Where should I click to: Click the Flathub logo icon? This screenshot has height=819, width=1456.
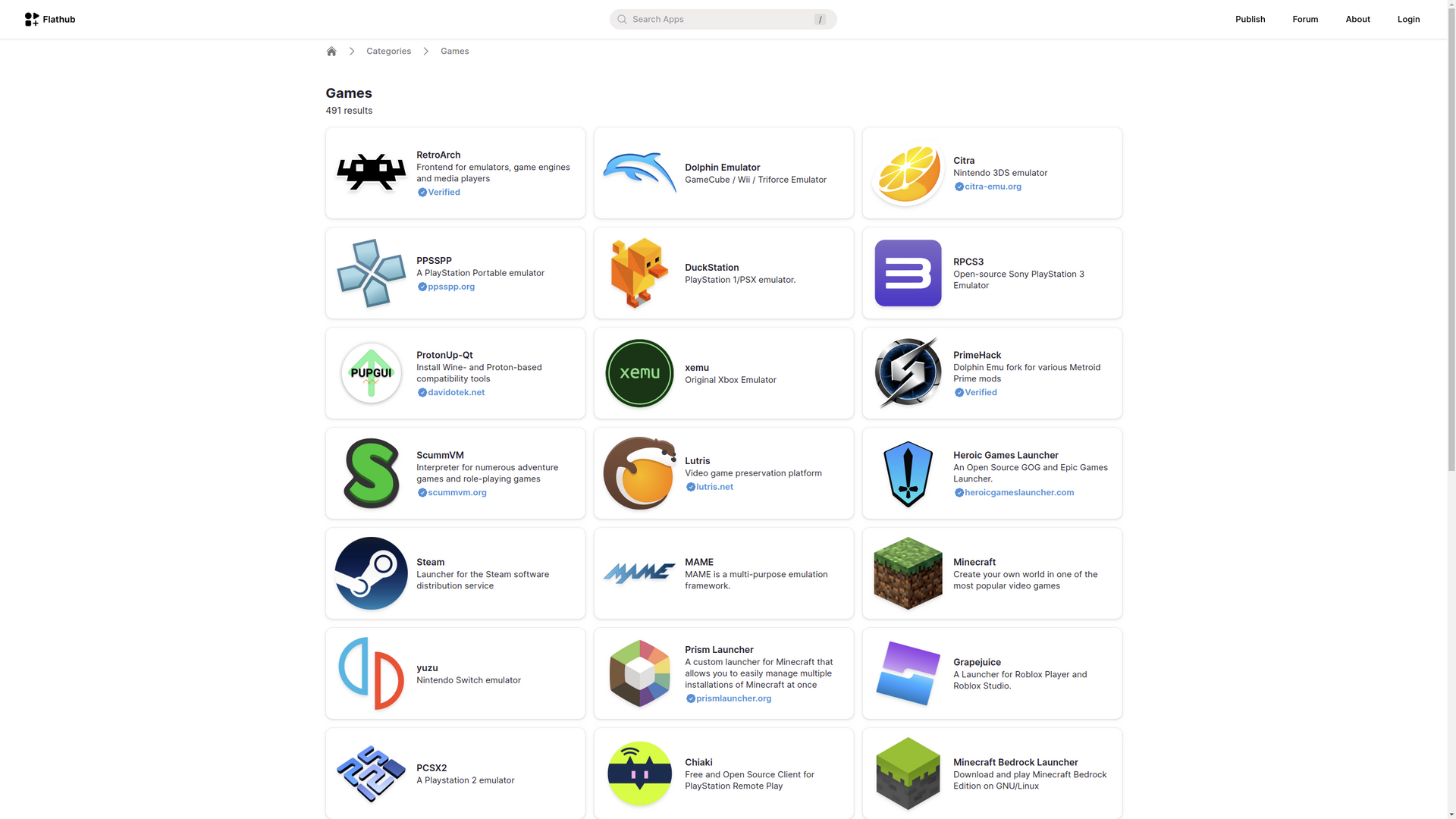[x=31, y=19]
